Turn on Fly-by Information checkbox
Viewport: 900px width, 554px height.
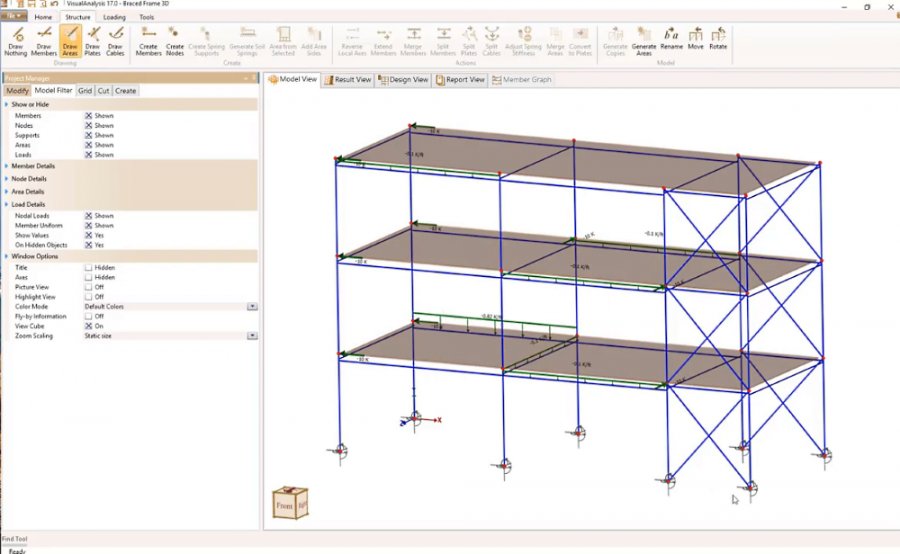[x=88, y=316]
